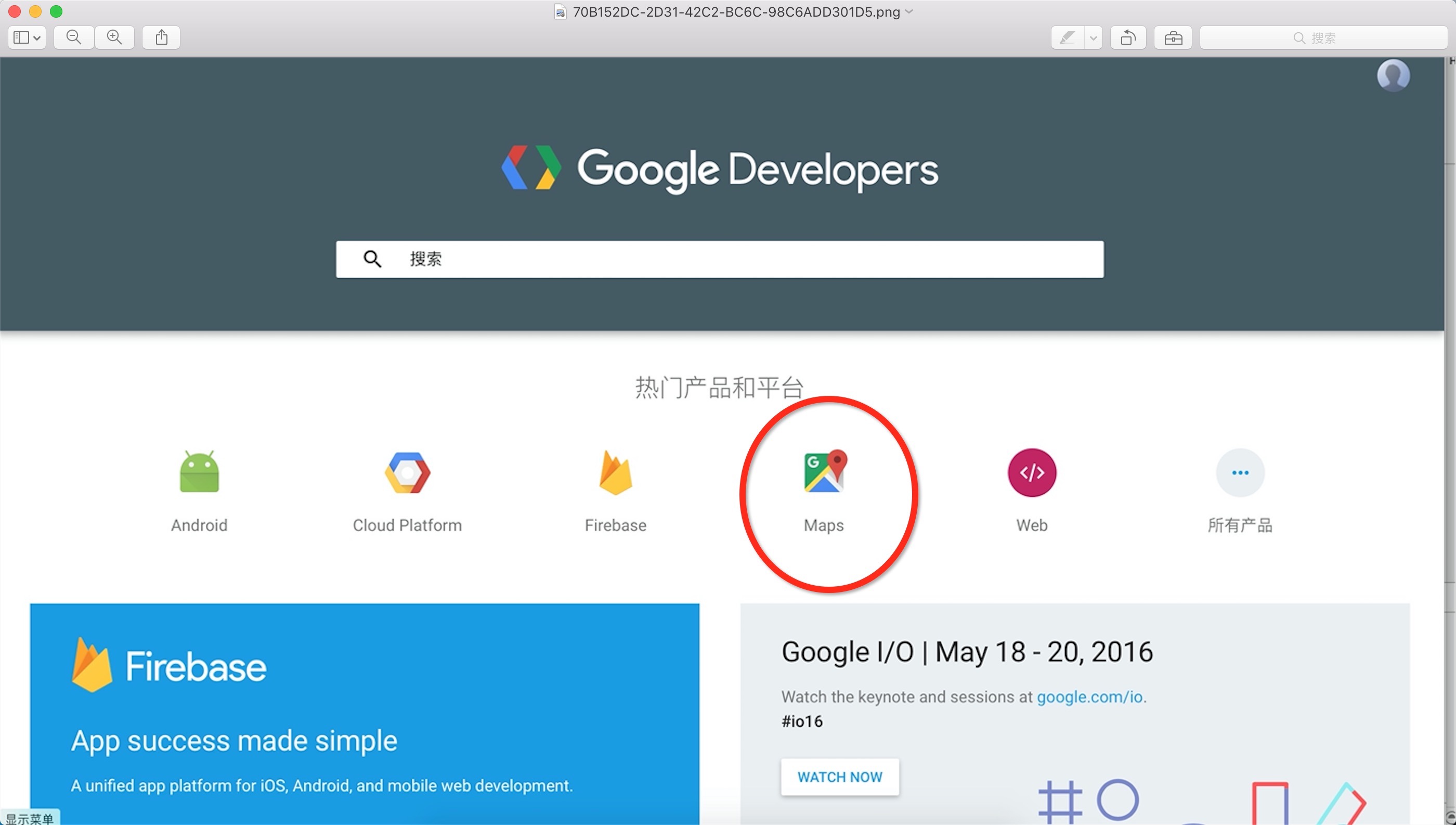Focus the Preview toolbar search field
Screen dimensions: 1456x825
[x=1323, y=37]
